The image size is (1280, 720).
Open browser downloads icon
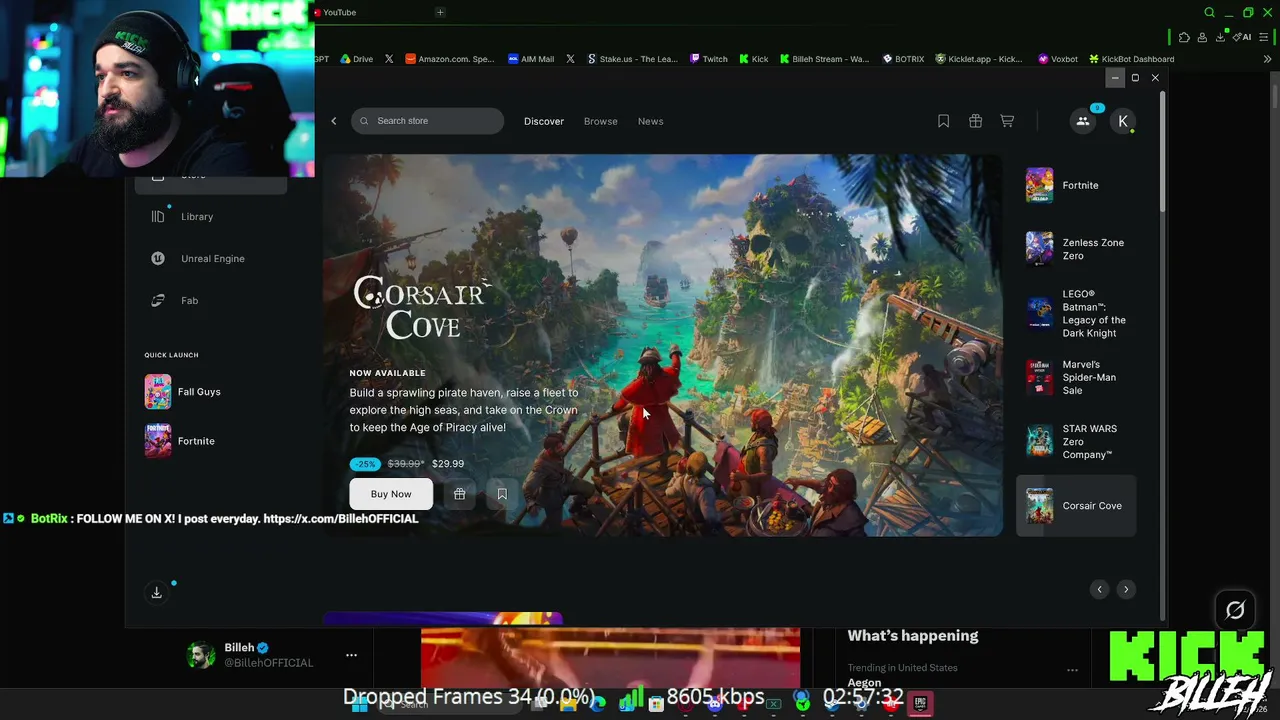(1220, 38)
